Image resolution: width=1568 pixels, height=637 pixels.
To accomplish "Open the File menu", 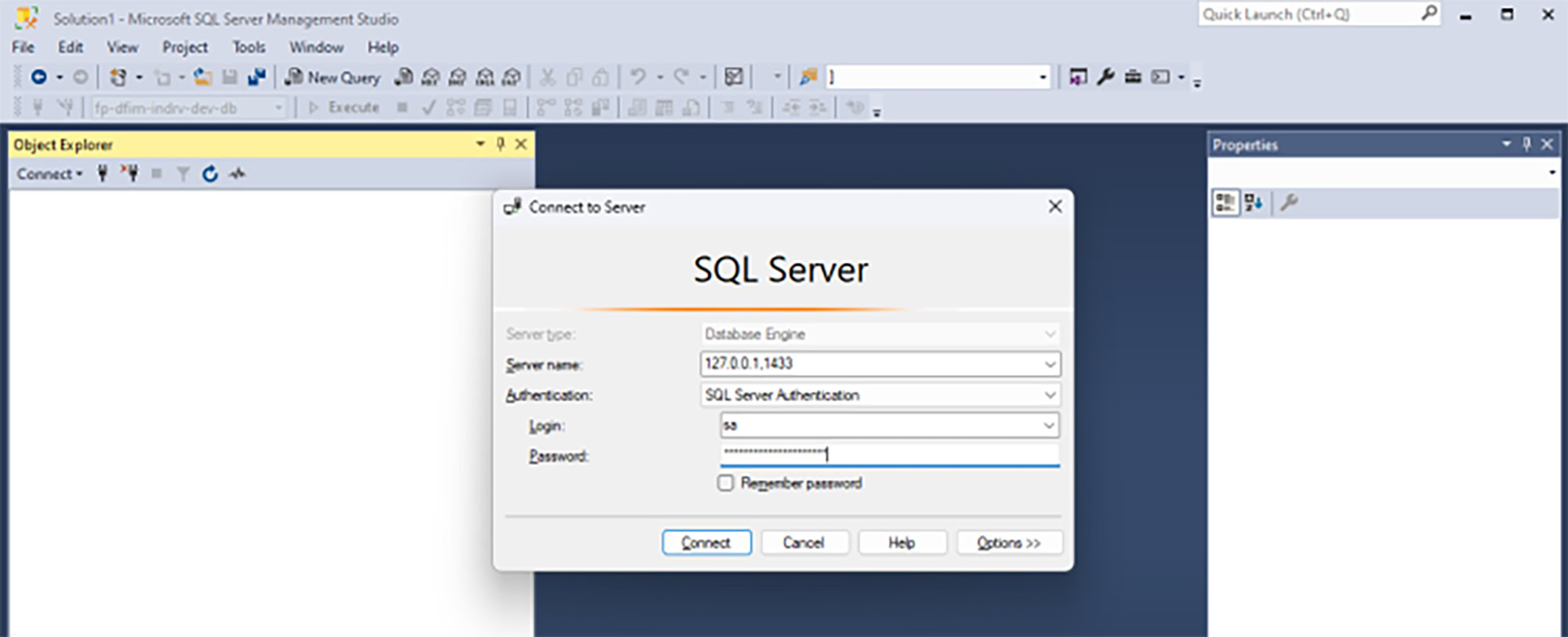I will tap(23, 47).
